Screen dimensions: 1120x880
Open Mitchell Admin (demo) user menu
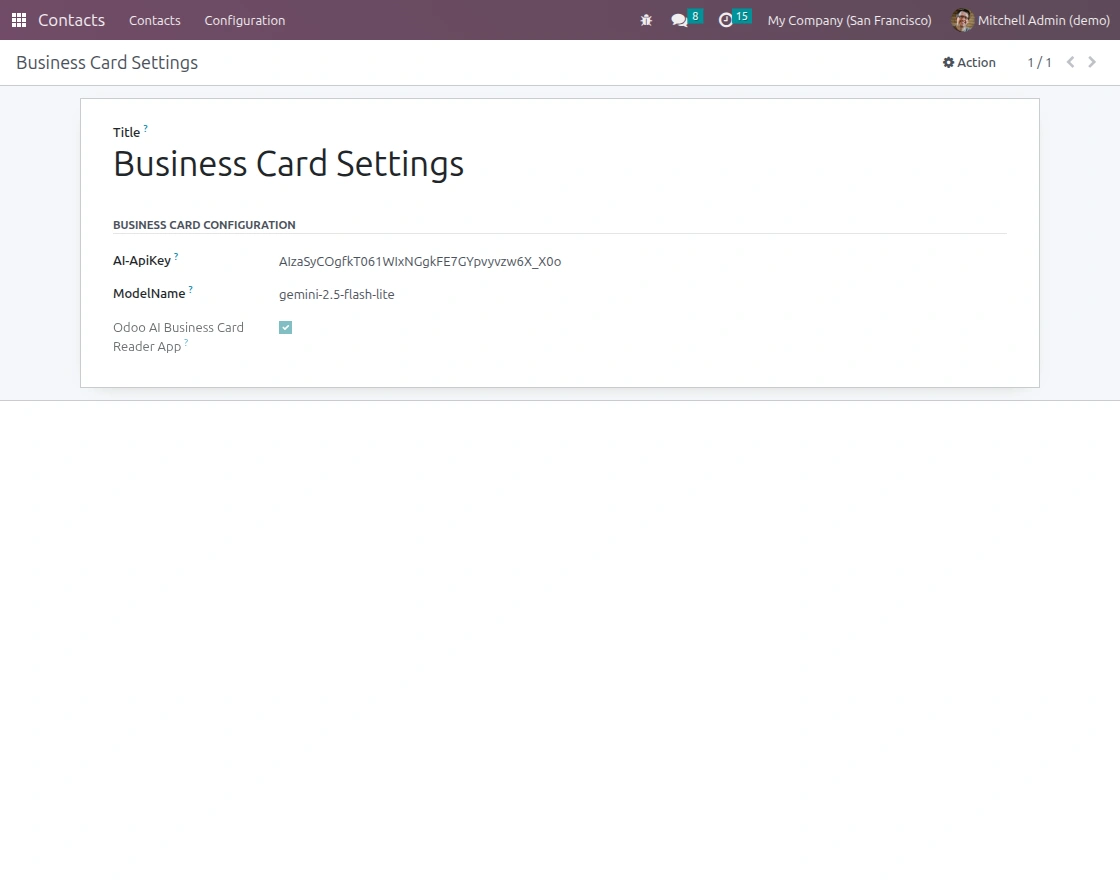1031,20
